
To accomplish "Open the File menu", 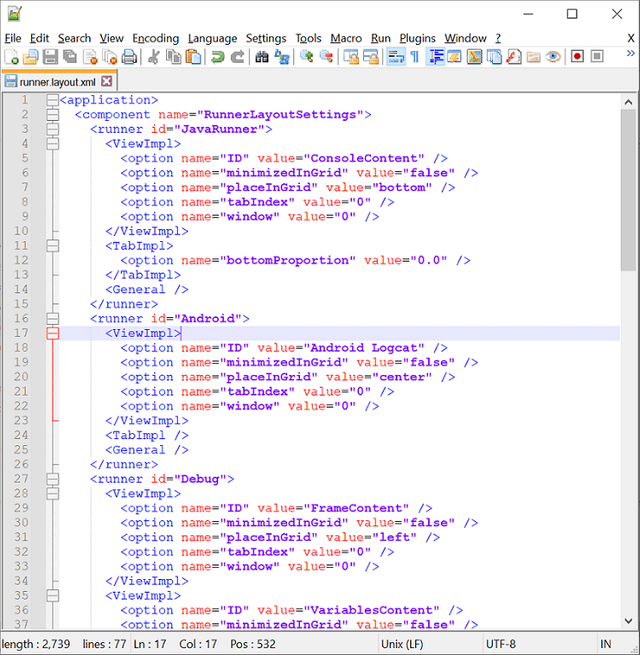I will coord(13,38).
